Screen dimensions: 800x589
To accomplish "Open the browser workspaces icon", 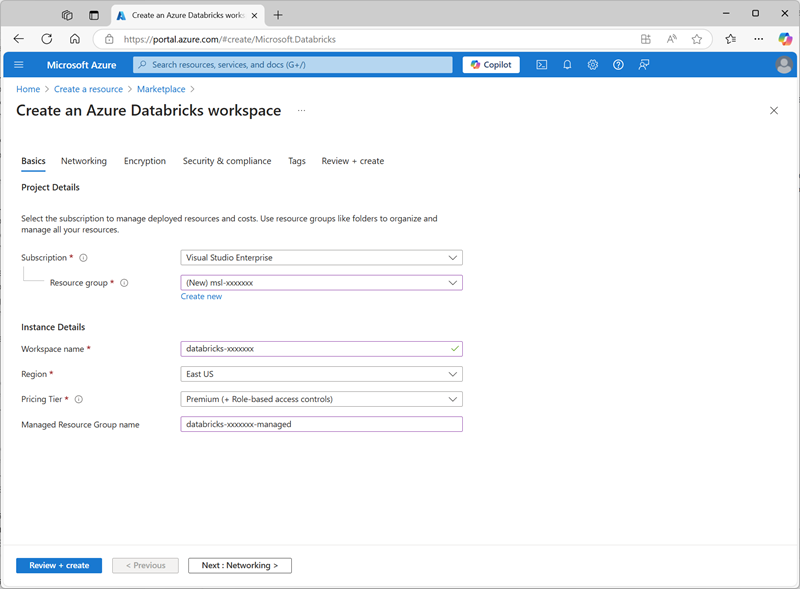I will point(67,15).
